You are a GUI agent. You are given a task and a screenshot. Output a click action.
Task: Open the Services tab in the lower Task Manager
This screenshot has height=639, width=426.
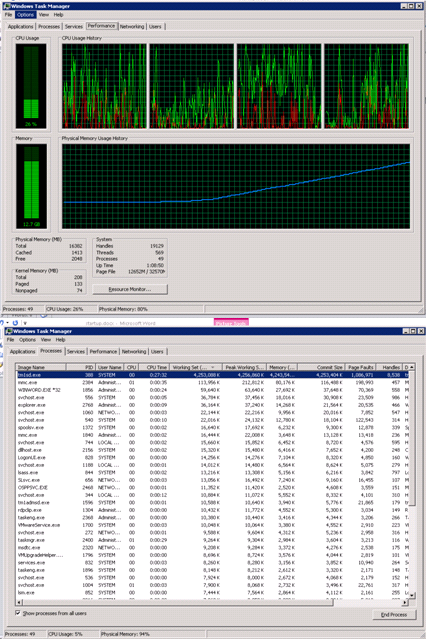[x=76, y=351]
